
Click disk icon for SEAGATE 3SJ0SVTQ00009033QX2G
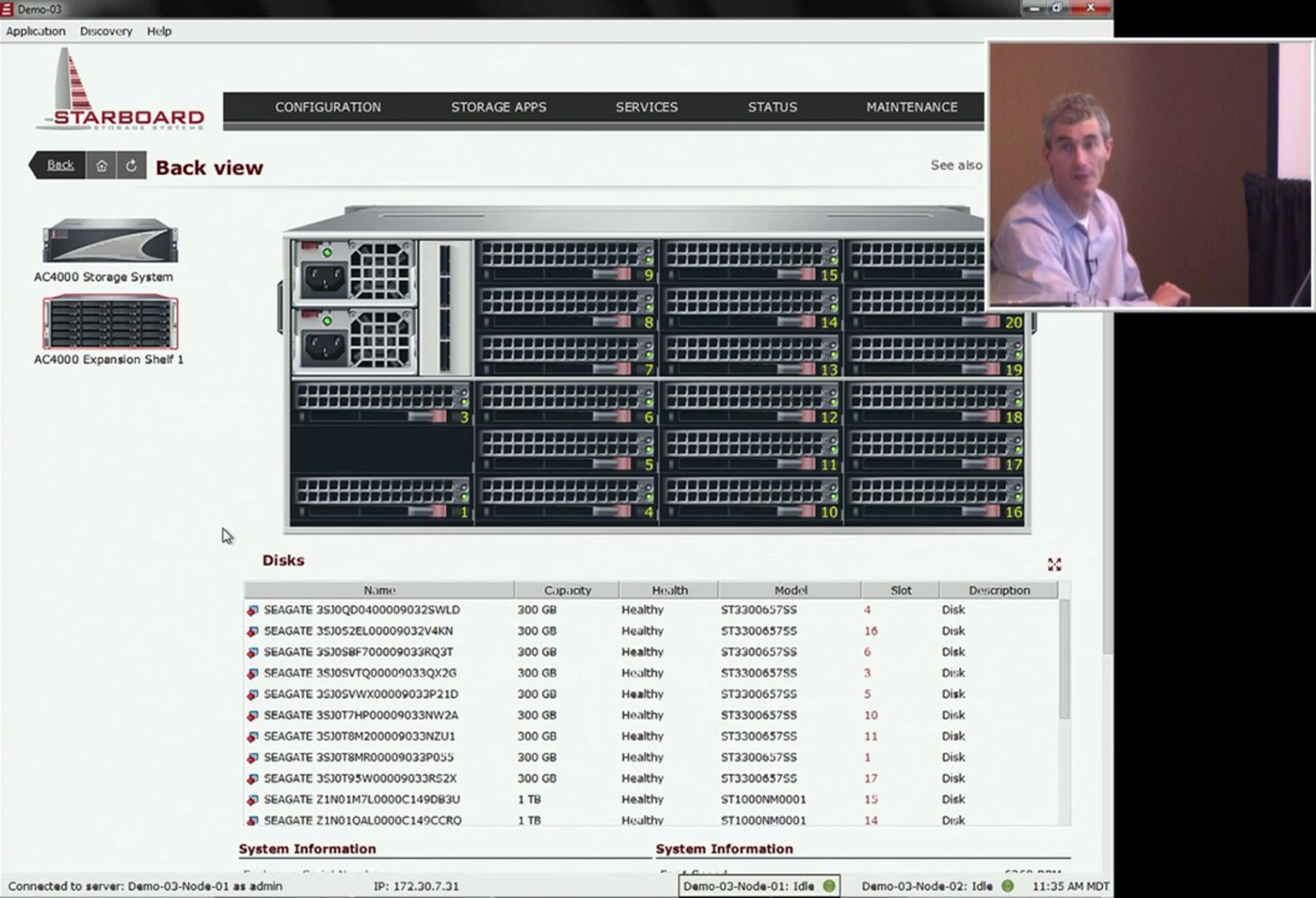(253, 673)
